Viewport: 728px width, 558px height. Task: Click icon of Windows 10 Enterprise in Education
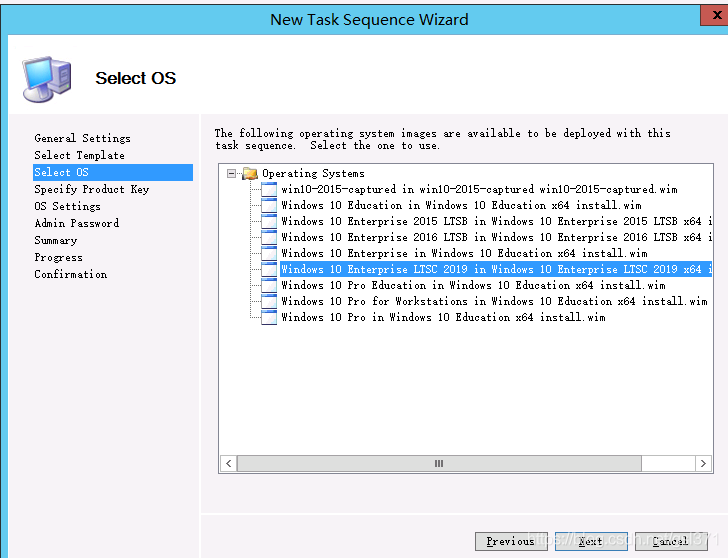[269, 253]
